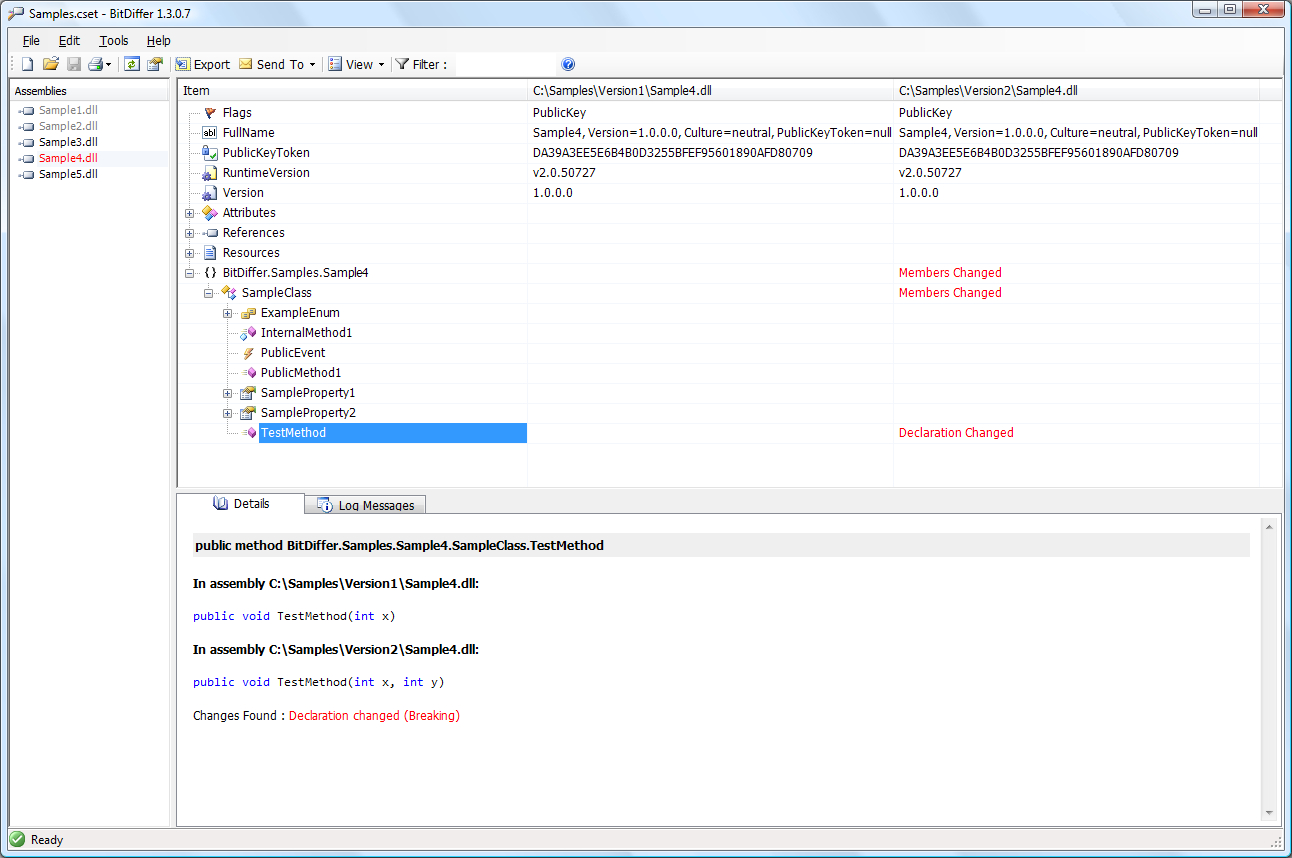Image resolution: width=1292 pixels, height=858 pixels.
Task: Click the FullName row icon
Action: (210, 133)
